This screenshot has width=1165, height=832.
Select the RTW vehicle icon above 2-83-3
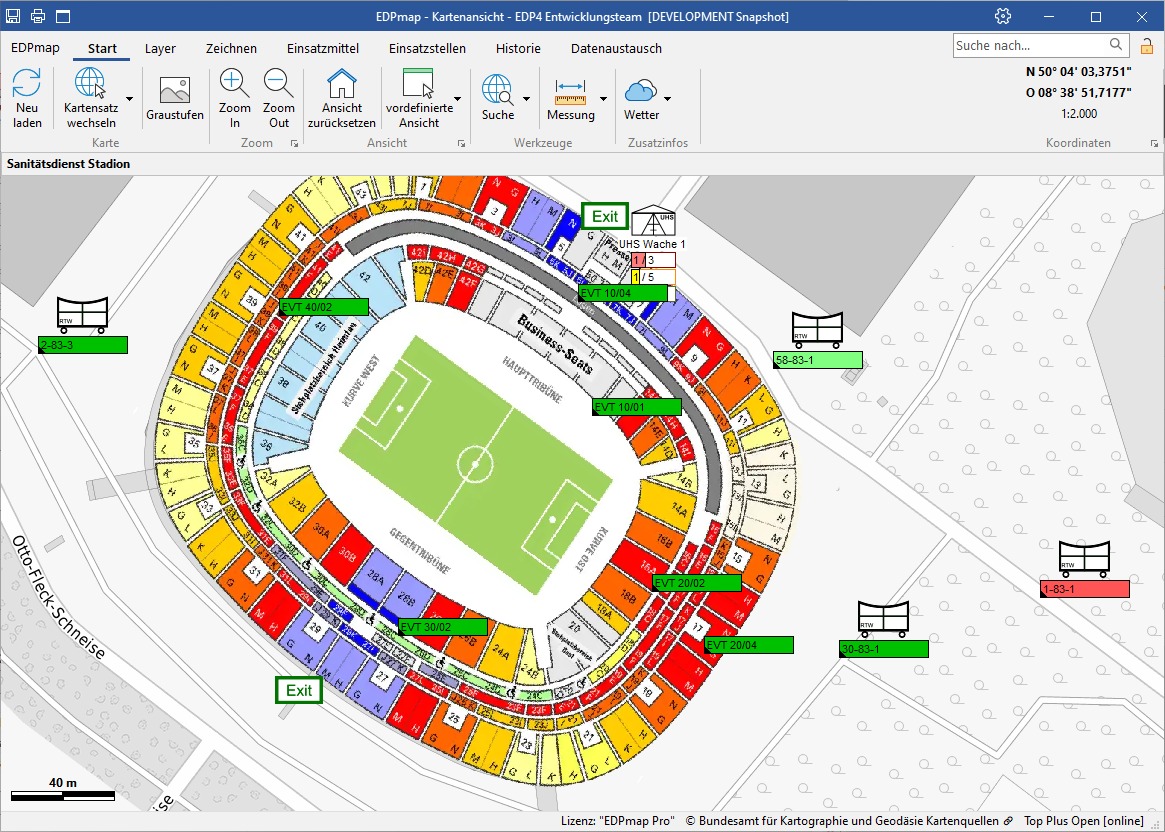pos(82,315)
